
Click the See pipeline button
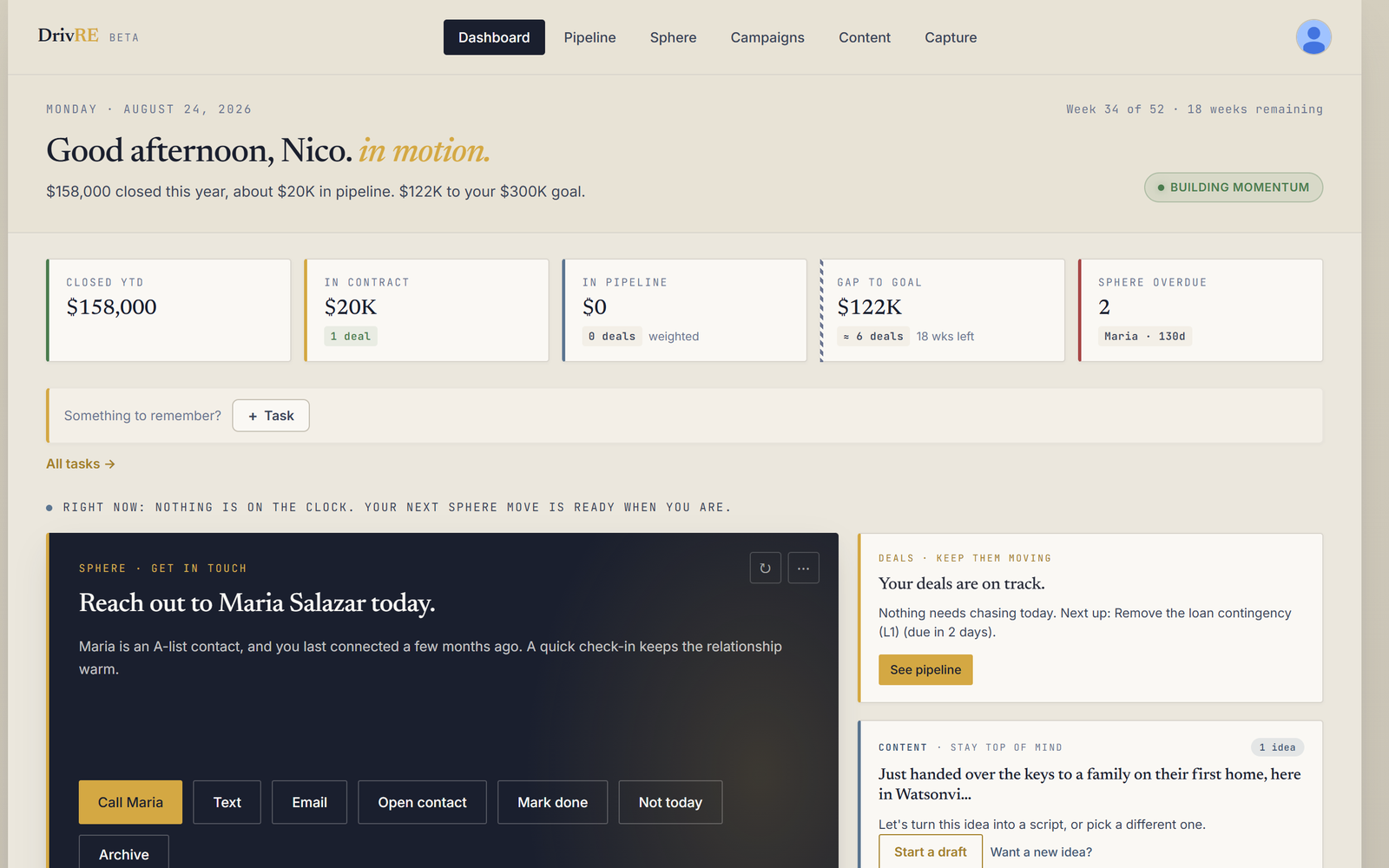[x=925, y=670]
